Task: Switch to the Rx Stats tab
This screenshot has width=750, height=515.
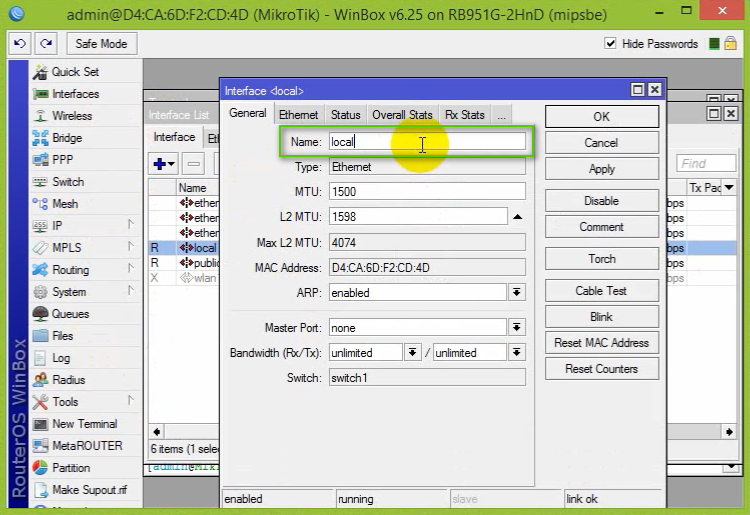Action: coord(464,115)
